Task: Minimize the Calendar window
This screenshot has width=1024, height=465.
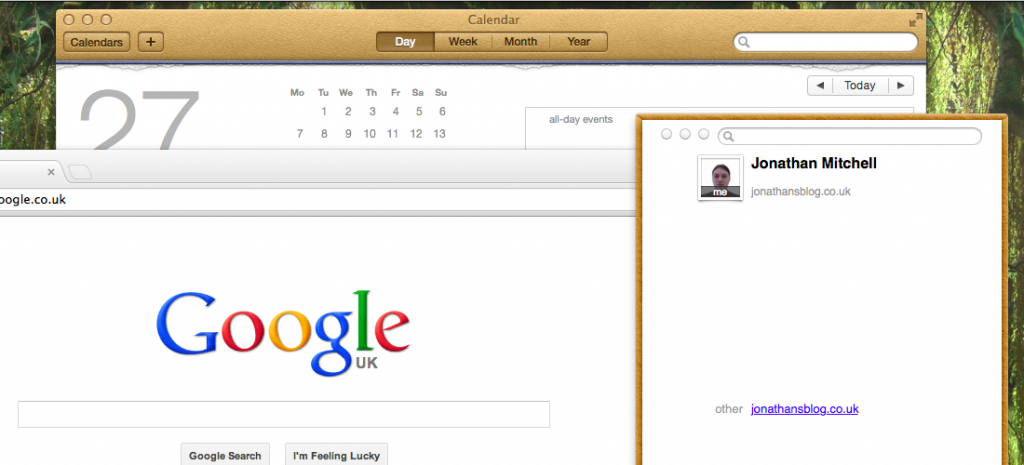Action: click(x=88, y=20)
